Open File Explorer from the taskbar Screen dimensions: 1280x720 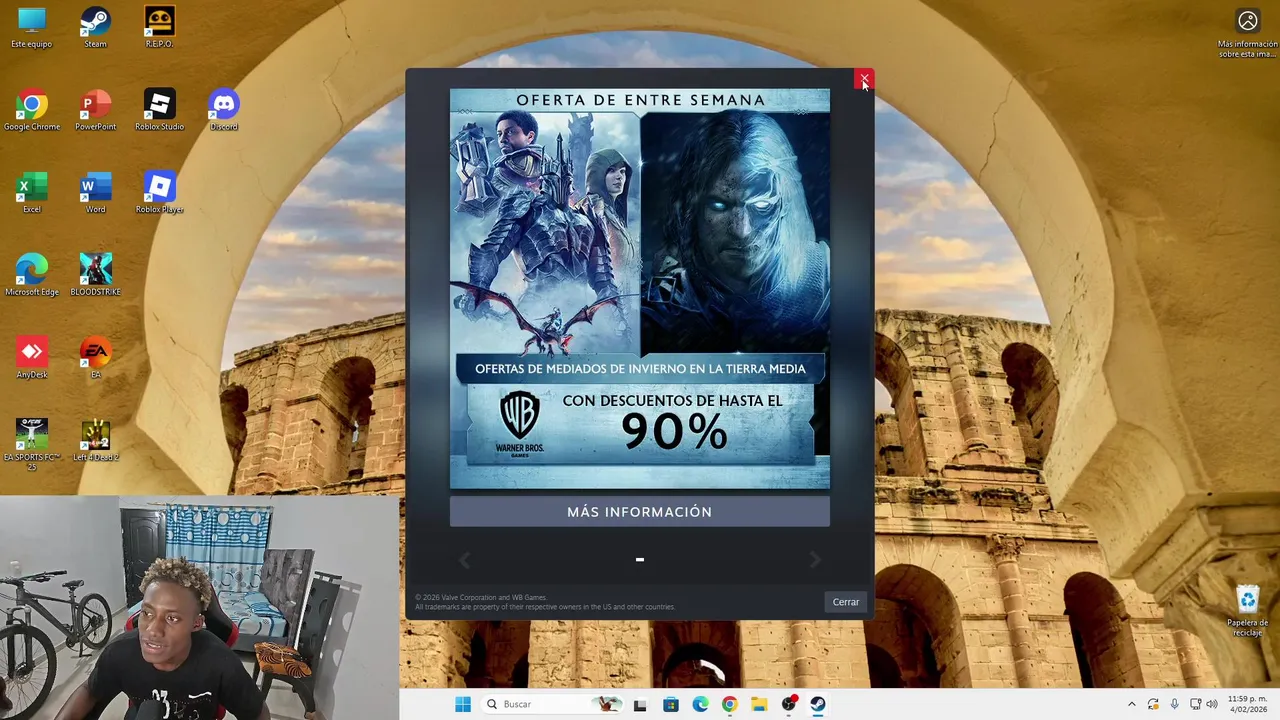click(759, 704)
